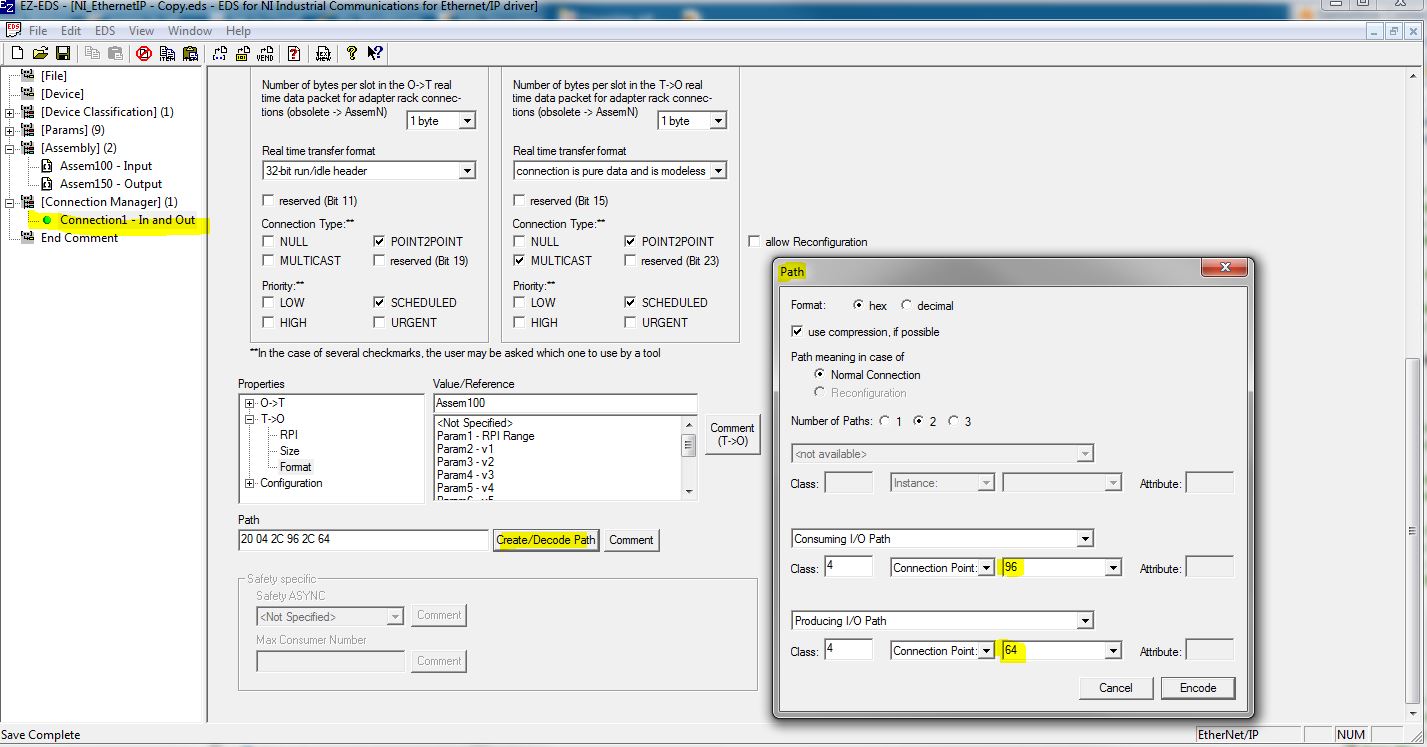Select the decimal format radio button
Screen dimensions: 1427x747
point(907,305)
